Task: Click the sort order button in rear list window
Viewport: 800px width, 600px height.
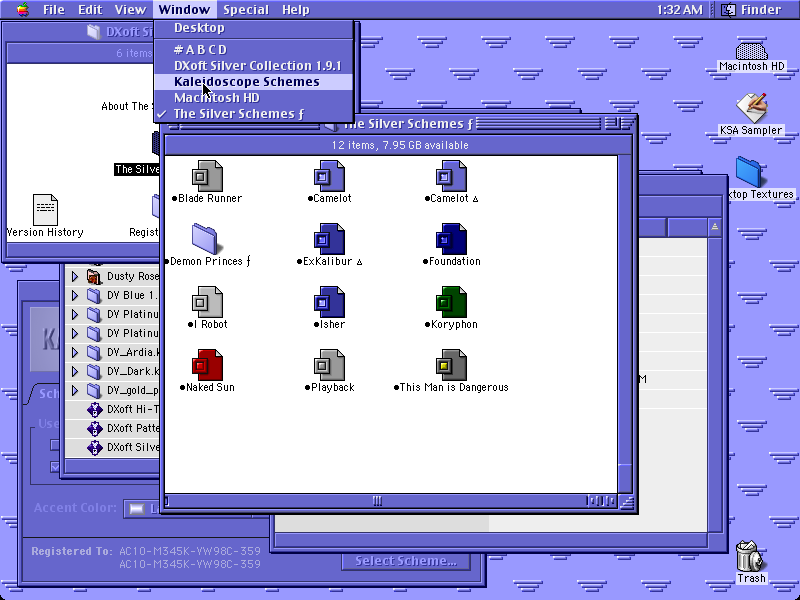Action: tap(714, 227)
